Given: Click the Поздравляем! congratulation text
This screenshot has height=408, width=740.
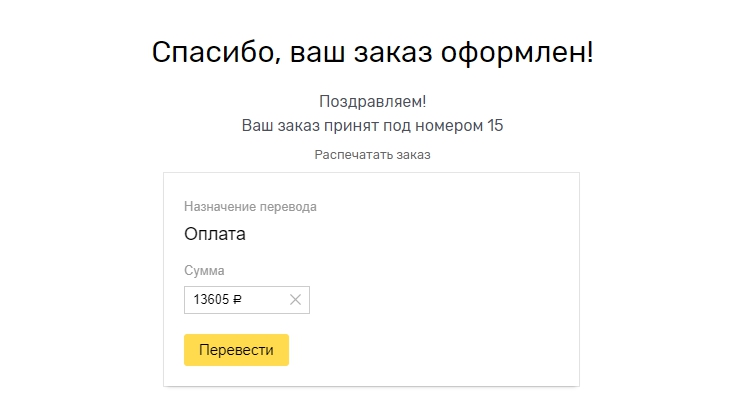Looking at the screenshot, I should click(372, 102).
